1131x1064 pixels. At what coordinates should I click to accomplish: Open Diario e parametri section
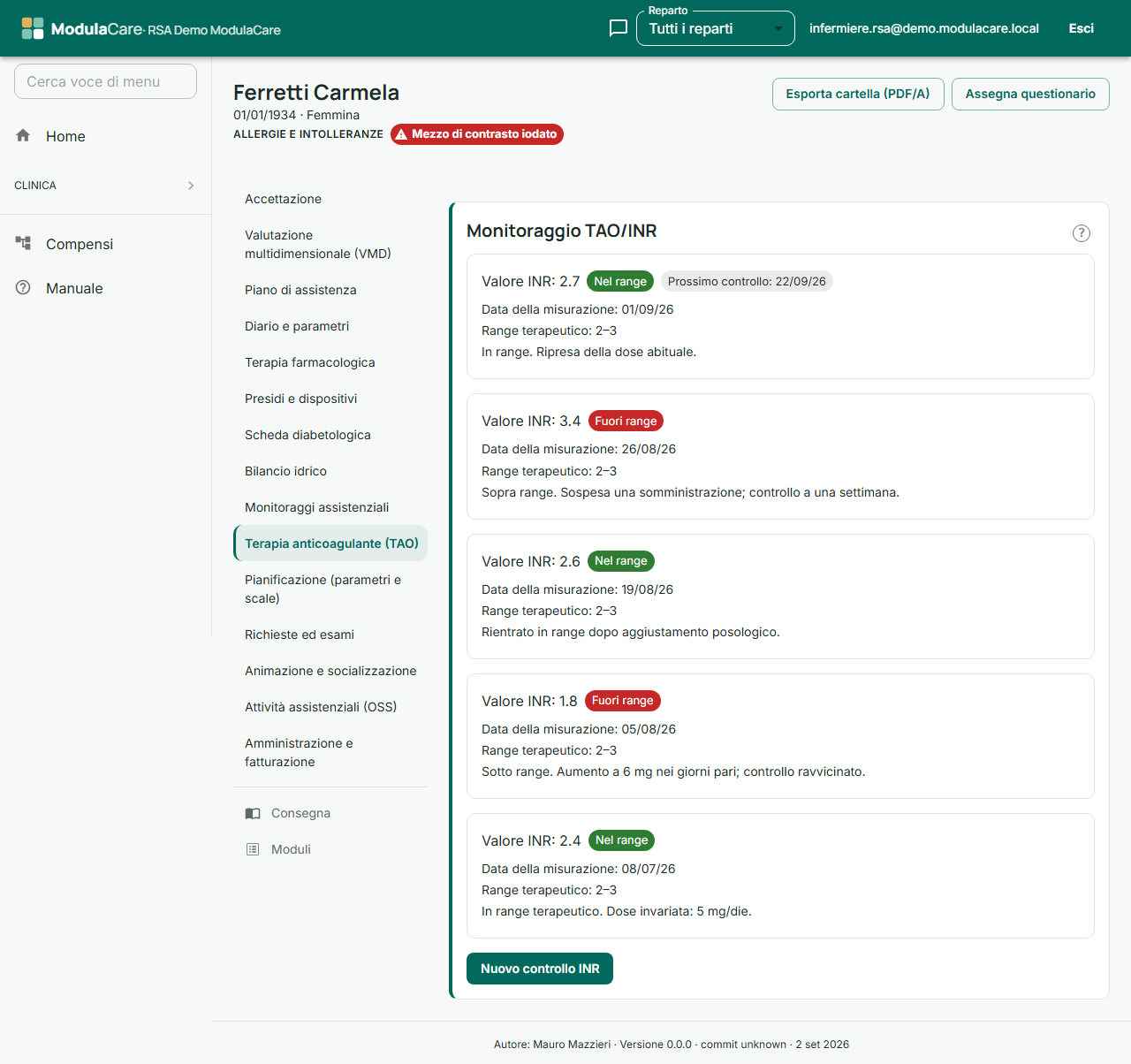click(297, 326)
